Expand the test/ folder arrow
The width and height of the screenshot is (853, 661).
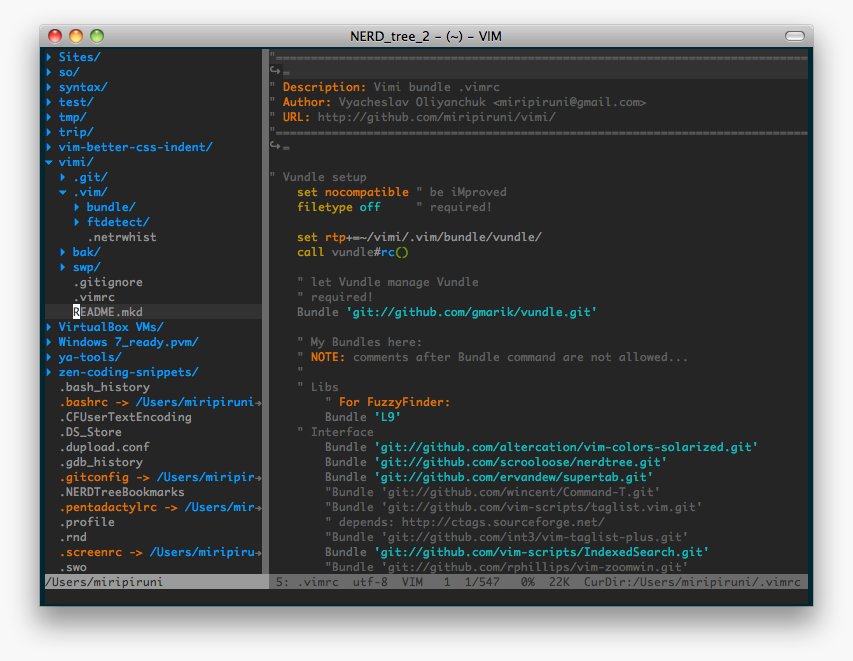point(49,102)
